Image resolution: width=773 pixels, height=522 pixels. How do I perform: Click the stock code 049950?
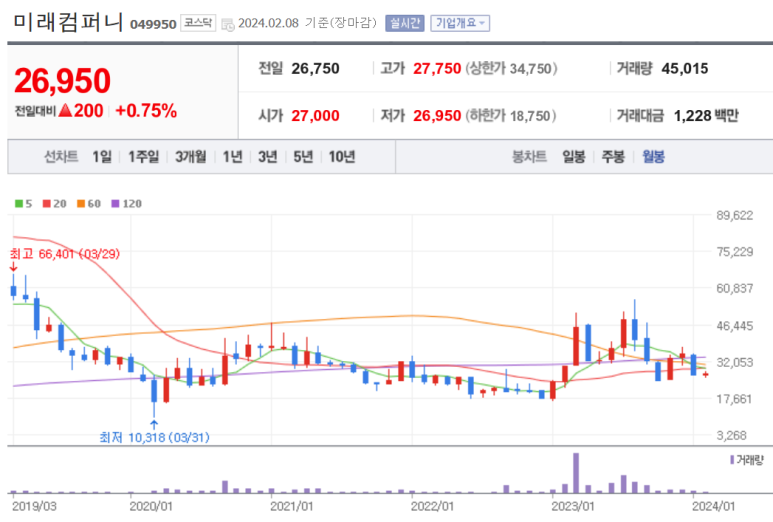click(153, 24)
